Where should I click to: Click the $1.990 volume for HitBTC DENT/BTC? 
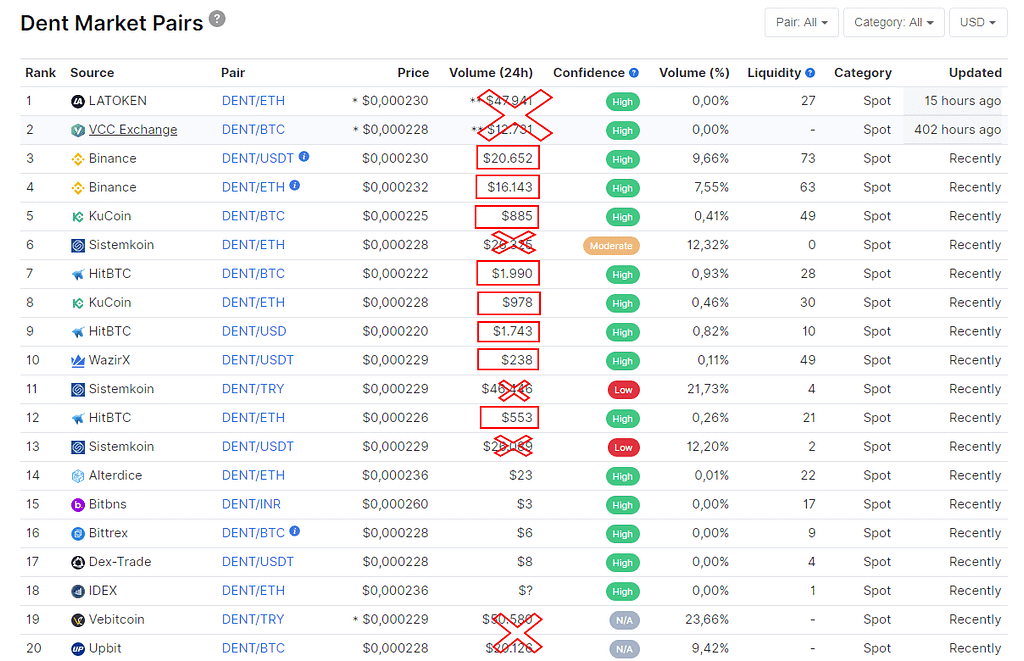(x=512, y=274)
